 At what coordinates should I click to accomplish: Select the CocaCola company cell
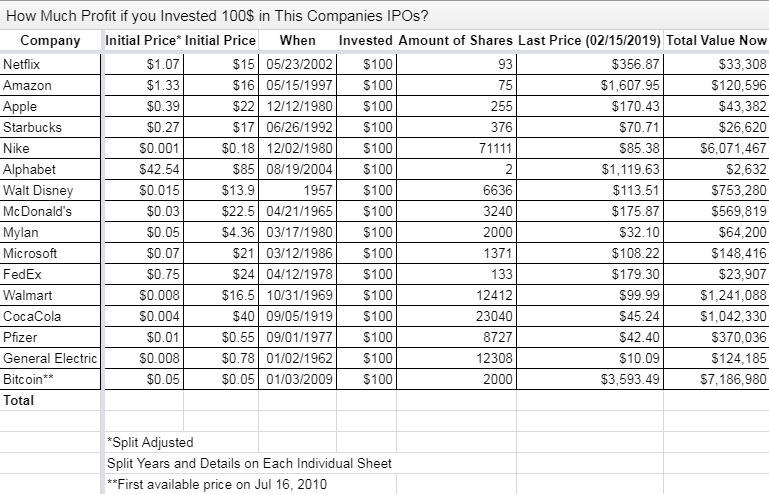pyautogui.click(x=50, y=316)
